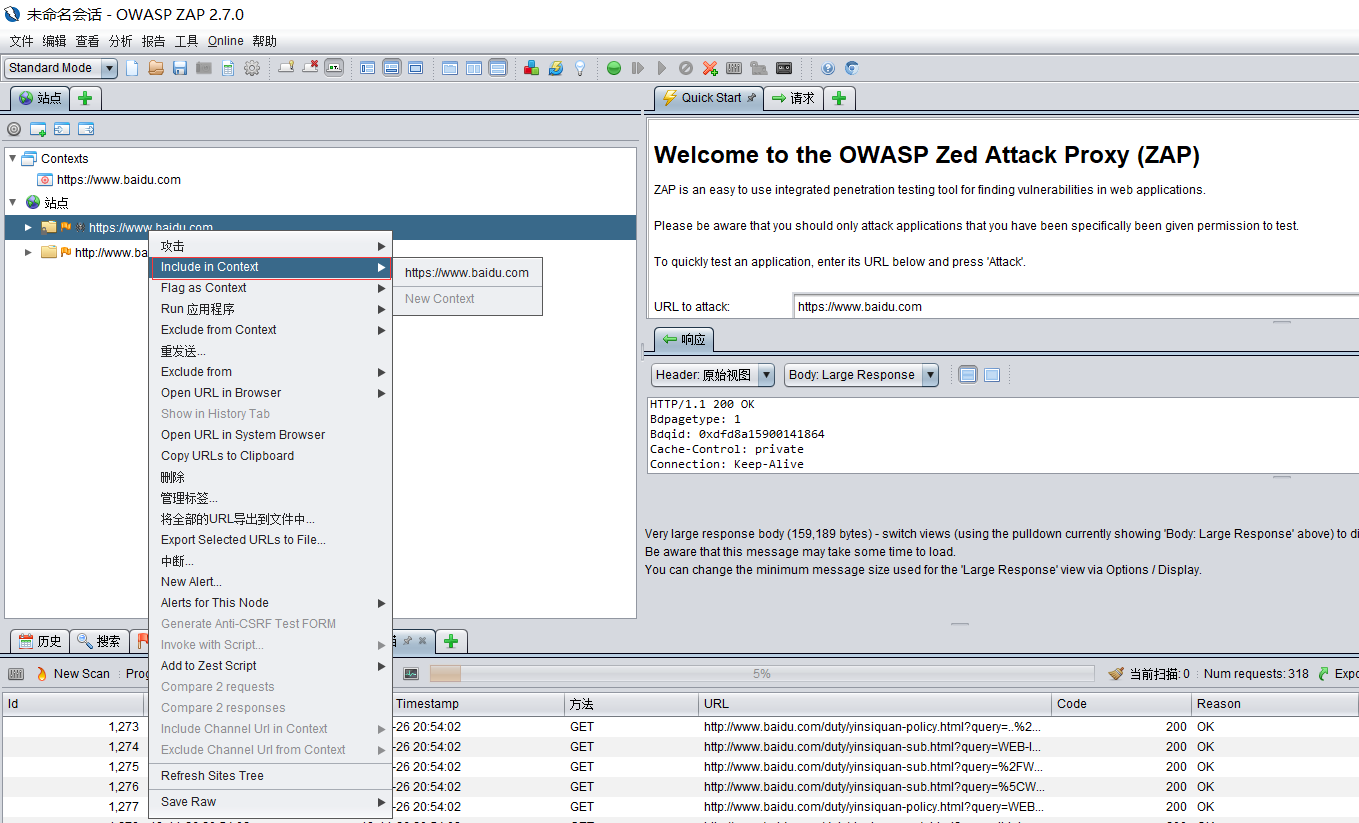Click the session snapshot icon after the floppy disk
1359x823 pixels.
click(204, 68)
